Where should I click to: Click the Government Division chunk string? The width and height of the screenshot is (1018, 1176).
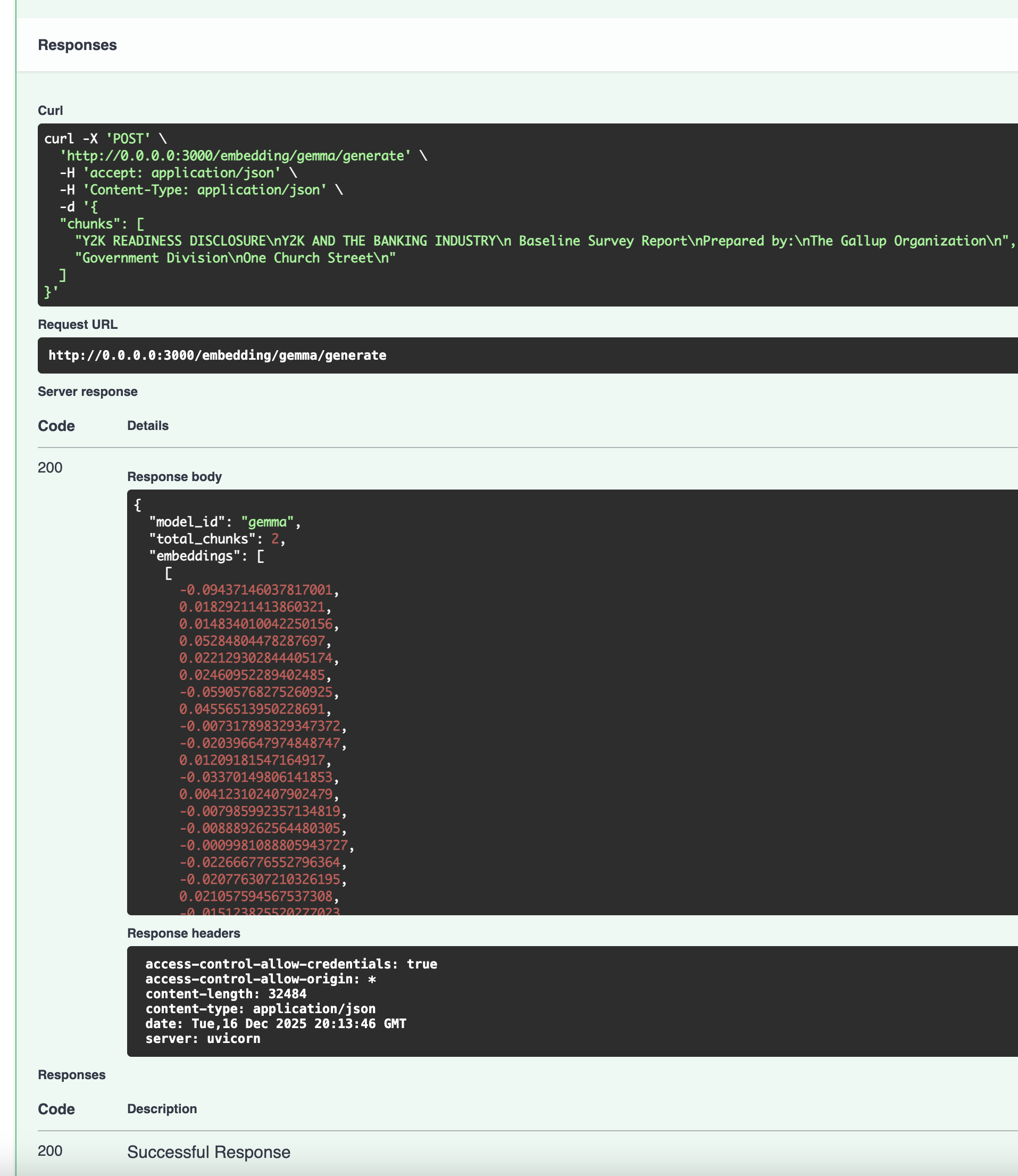pyautogui.click(x=235, y=258)
